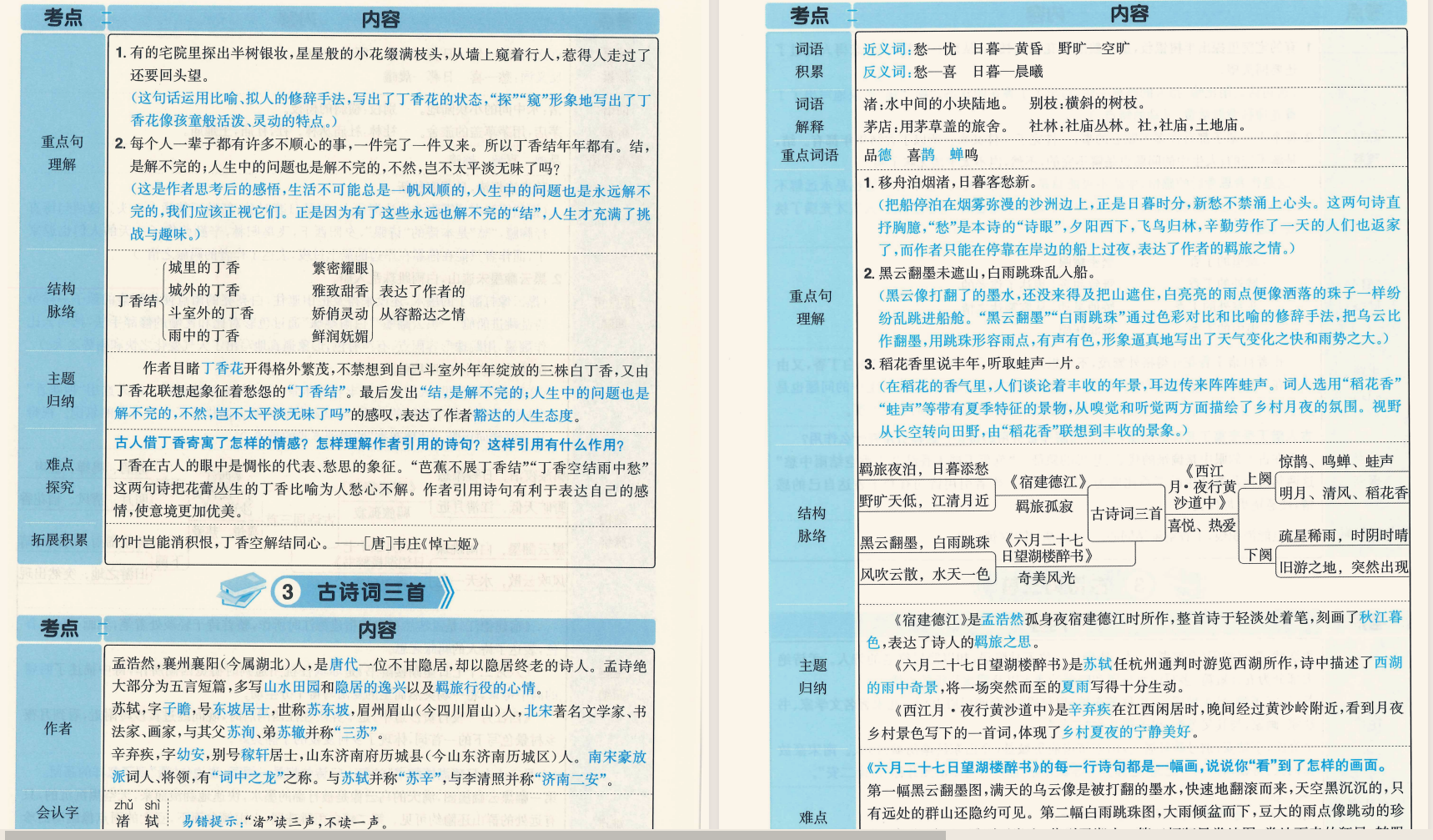Click the 拓展积累 row label
The width and height of the screenshot is (1433, 840).
[x=60, y=540]
